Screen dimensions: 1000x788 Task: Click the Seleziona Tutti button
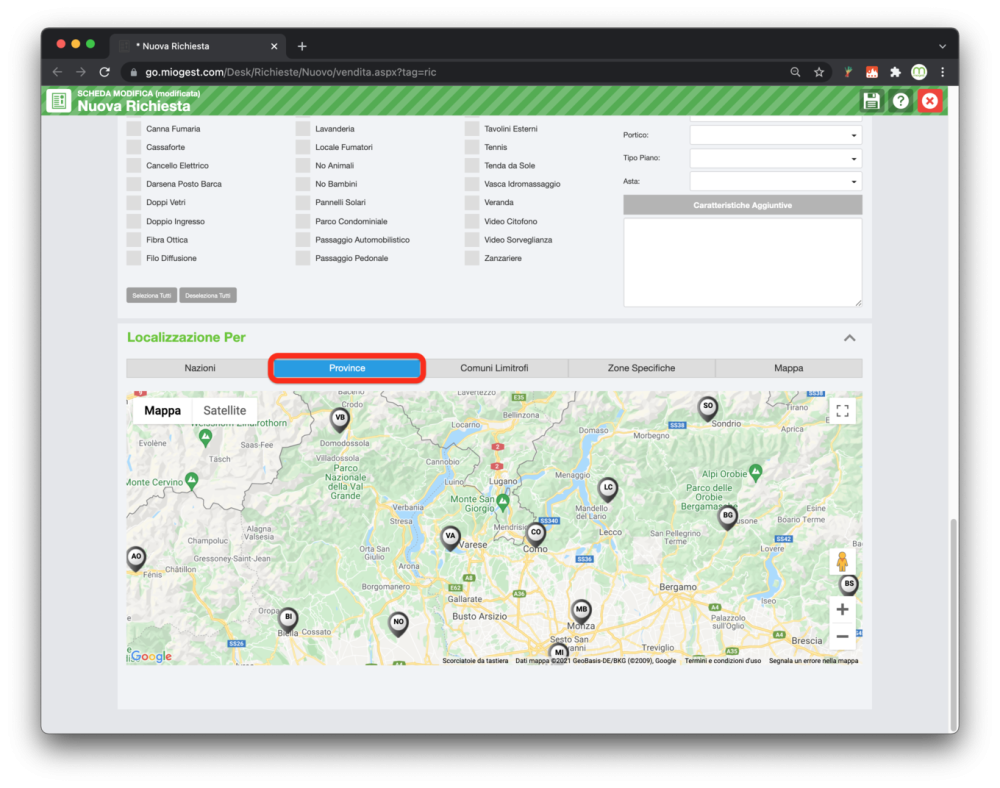point(152,295)
